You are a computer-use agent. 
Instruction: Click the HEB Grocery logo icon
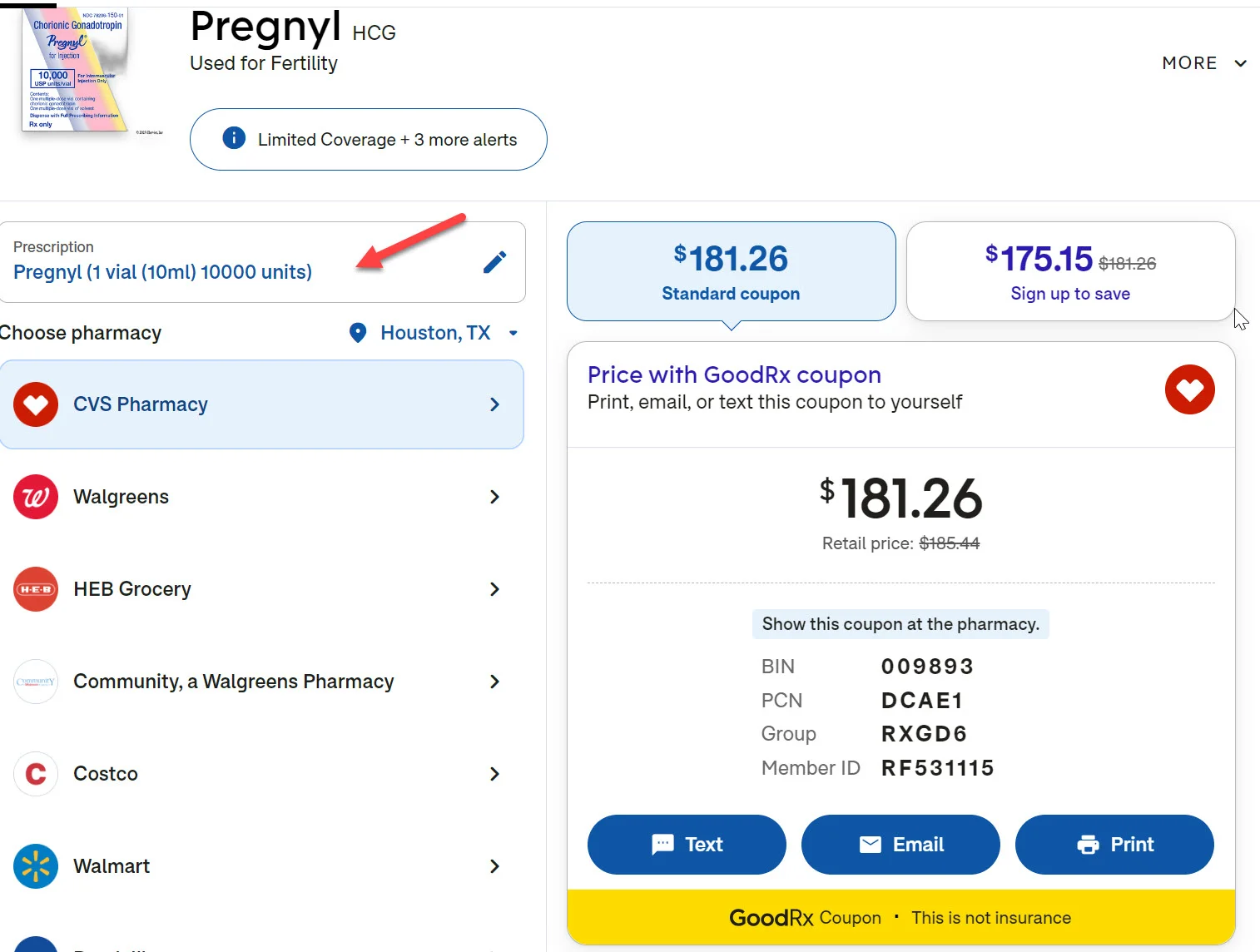[x=36, y=589]
